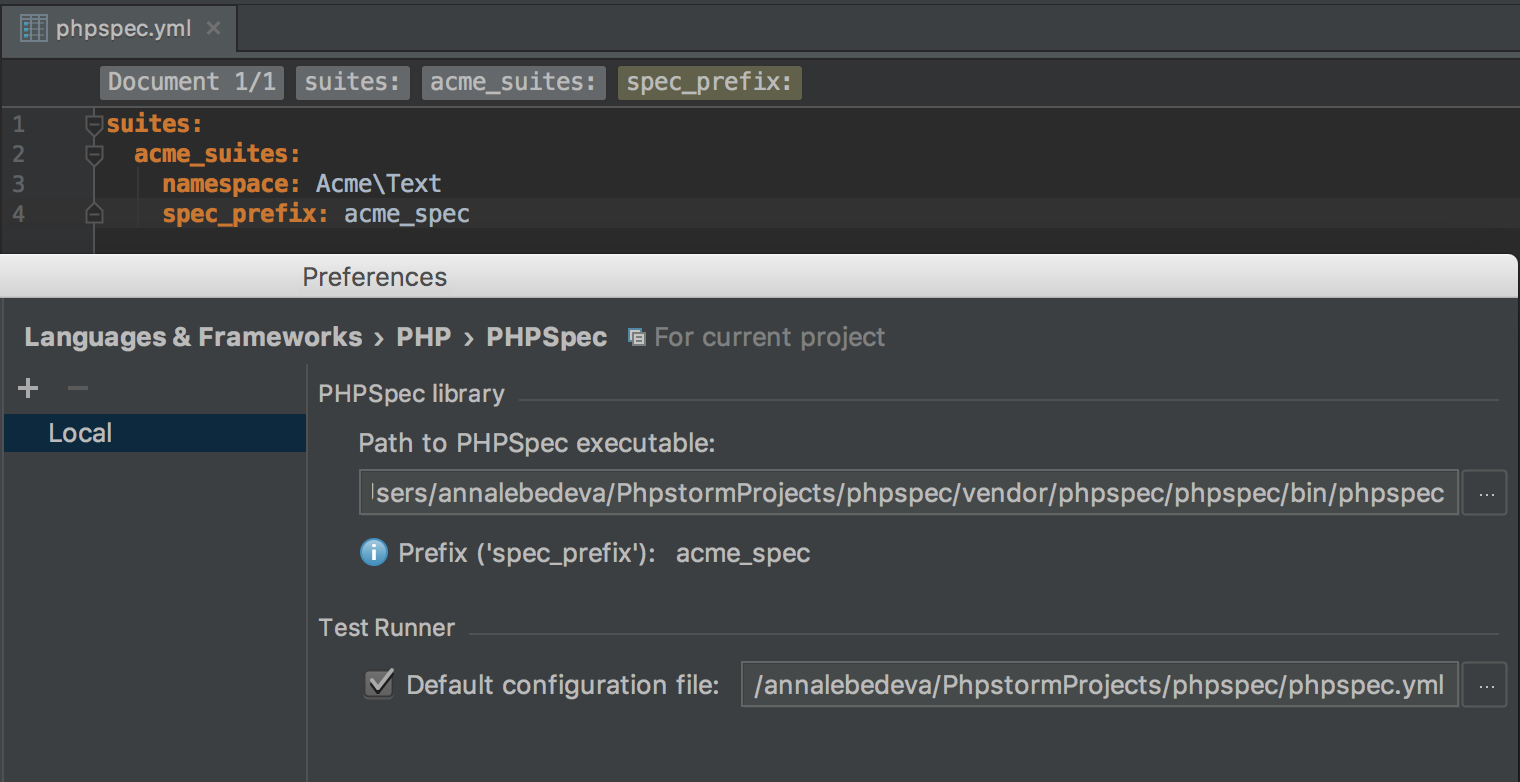Click the Document 1/1 breadcrumb
This screenshot has height=782, width=1520.
point(191,82)
